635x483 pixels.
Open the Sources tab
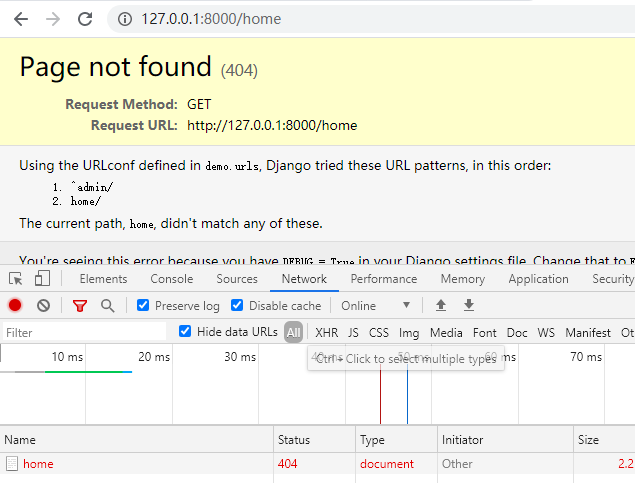[237, 279]
